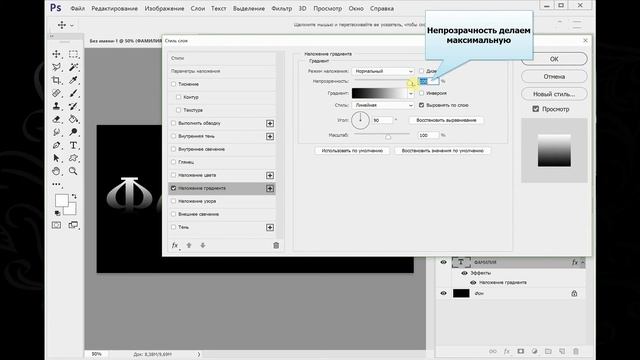640x360 pixels.
Task: Toggle the Просмотр preview checkbox
Action: click(536, 109)
